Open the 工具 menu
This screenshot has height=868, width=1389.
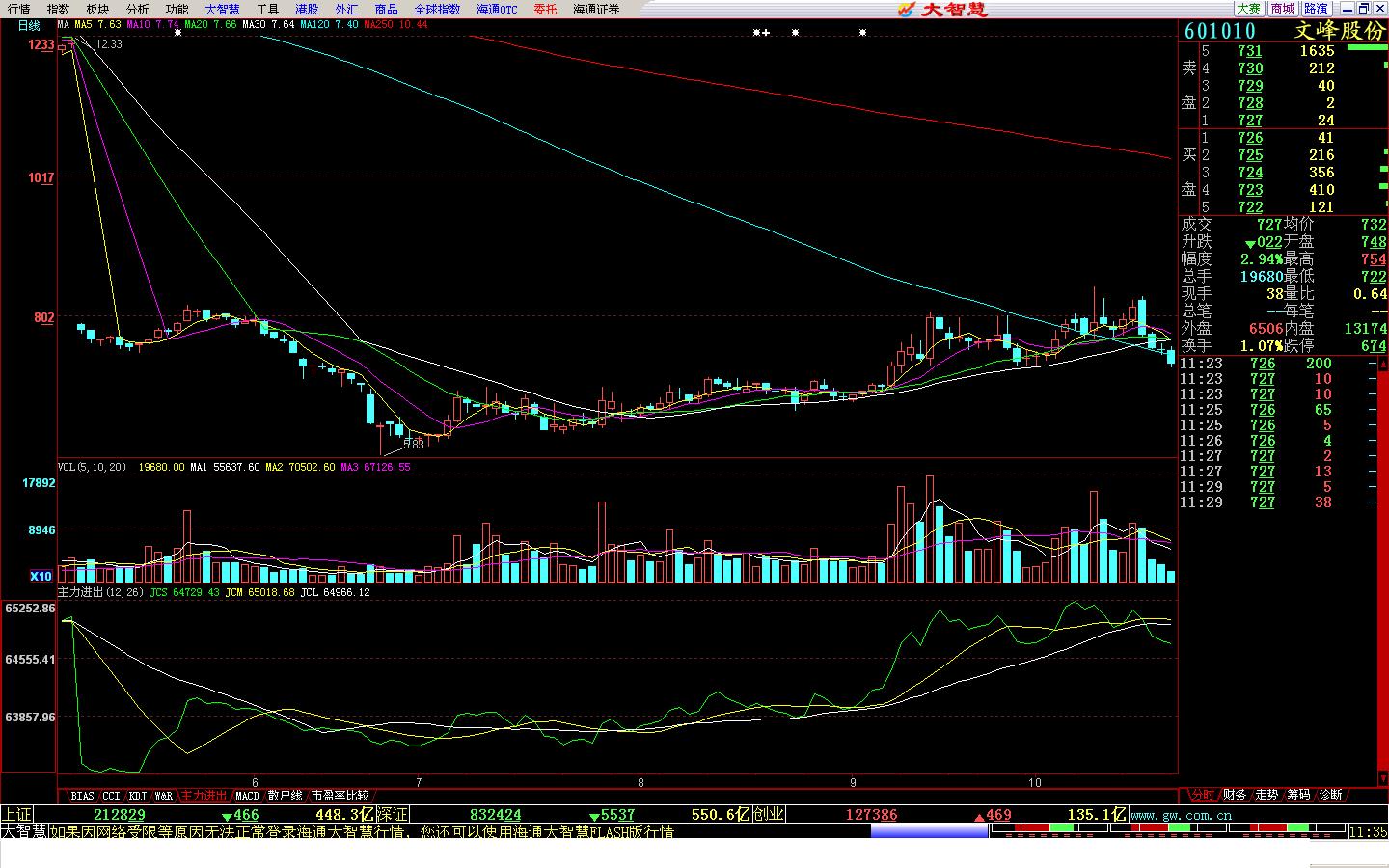(267, 9)
